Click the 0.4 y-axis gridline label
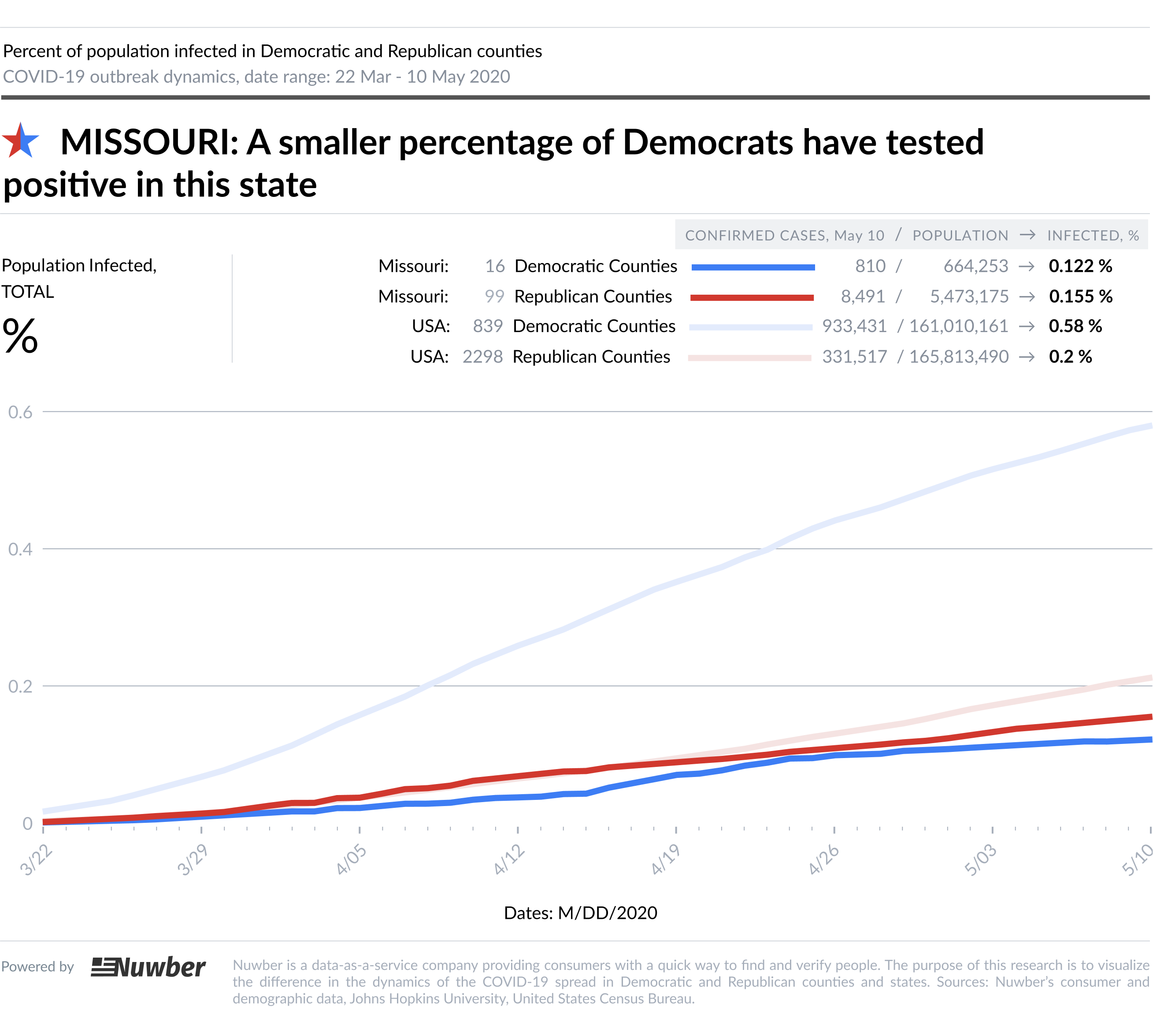Image resolution: width=1153 pixels, height=1036 pixels. click(x=20, y=549)
